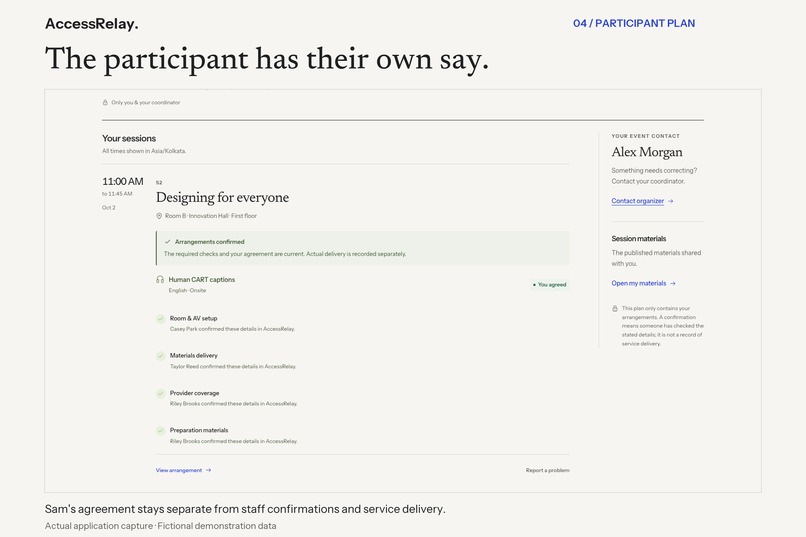Screen dimensions: 806x537
Task: Select the session title 'Designing for everyone'
Action: pos(222,198)
